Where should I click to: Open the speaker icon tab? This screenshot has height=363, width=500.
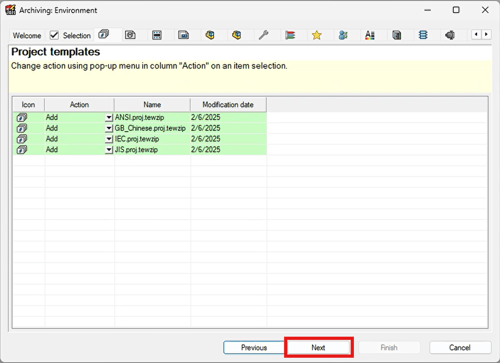click(450, 35)
